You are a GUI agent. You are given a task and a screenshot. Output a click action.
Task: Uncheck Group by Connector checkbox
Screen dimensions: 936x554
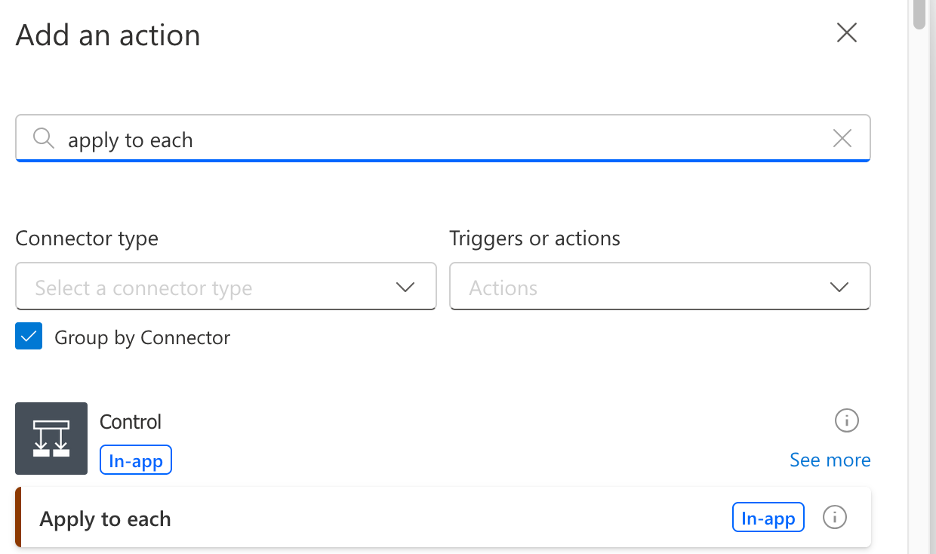(29, 336)
